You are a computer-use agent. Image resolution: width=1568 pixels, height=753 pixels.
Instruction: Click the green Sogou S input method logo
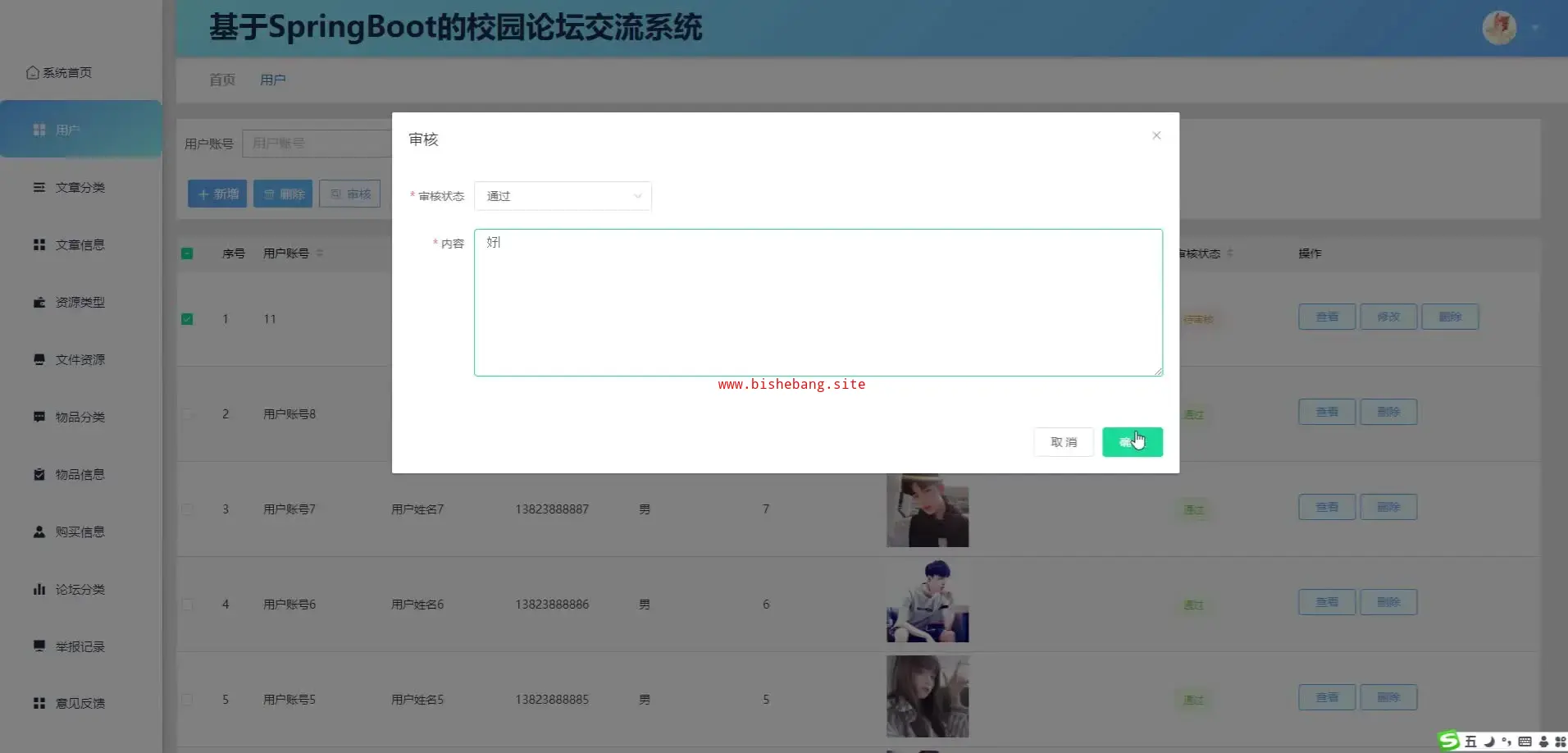1450,741
